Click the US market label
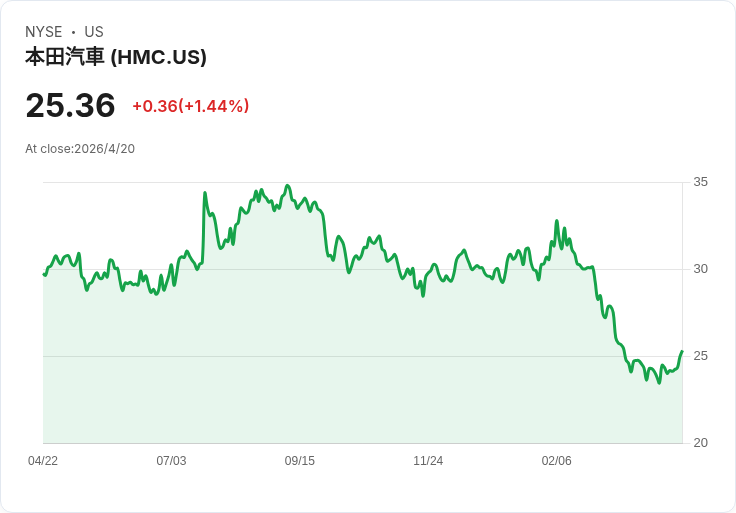This screenshot has width=736, height=513. pos(94,32)
